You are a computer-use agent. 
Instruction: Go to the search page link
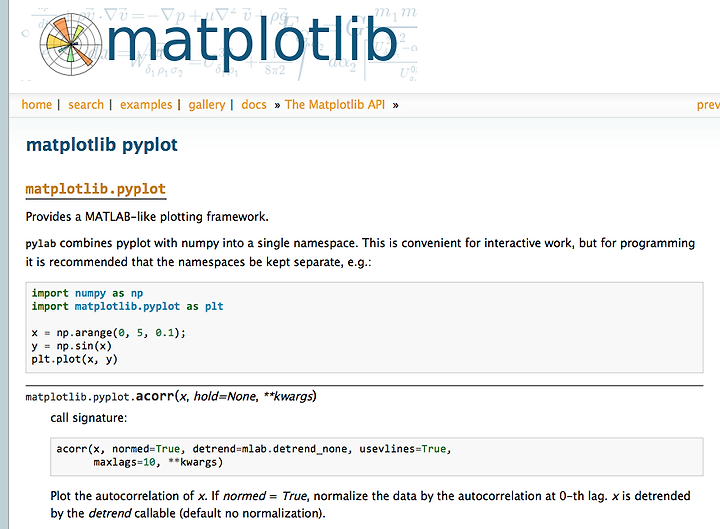(86, 105)
